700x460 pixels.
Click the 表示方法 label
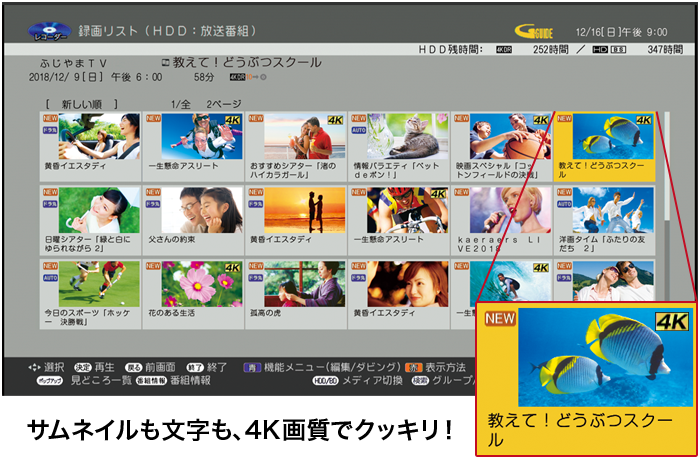445,367
